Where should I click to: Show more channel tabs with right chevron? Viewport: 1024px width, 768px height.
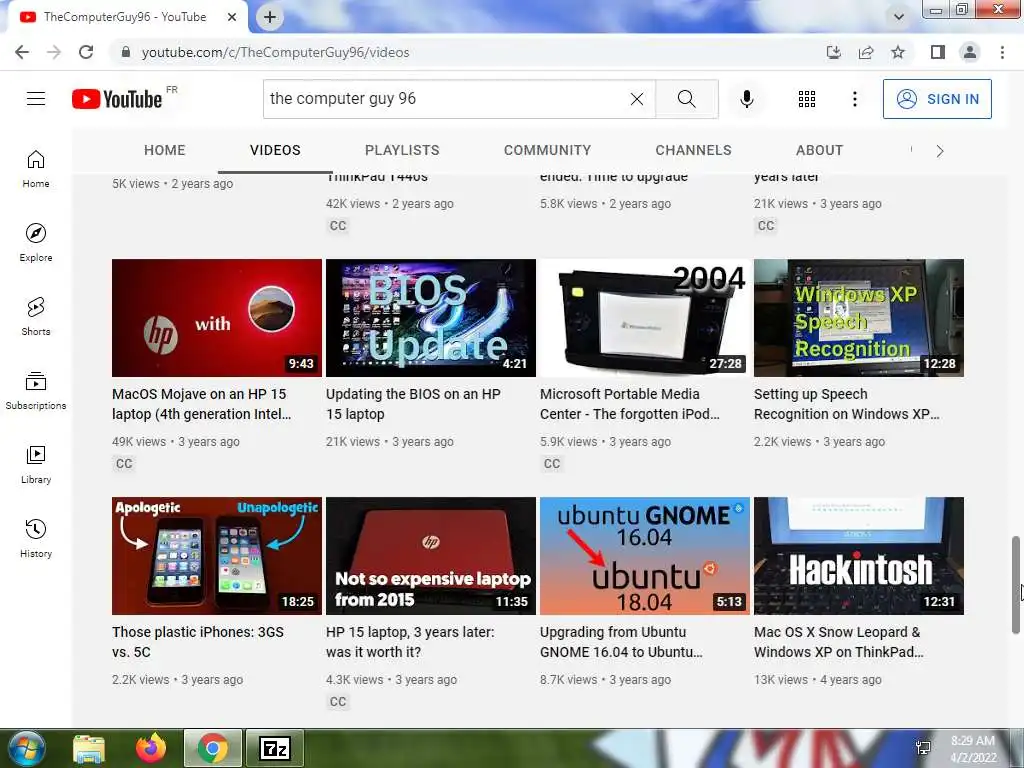coord(940,151)
